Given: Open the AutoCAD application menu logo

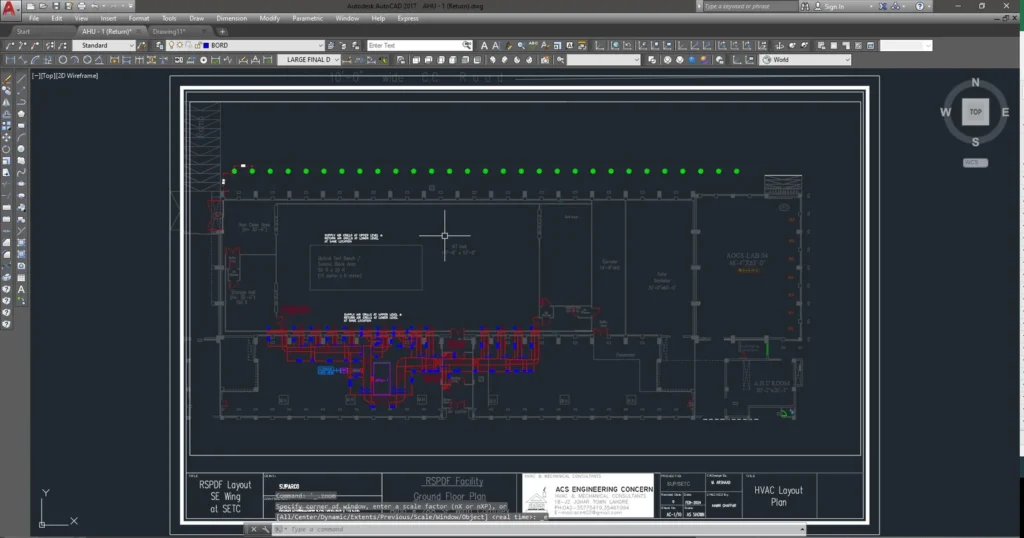Looking at the screenshot, I should [9, 6].
